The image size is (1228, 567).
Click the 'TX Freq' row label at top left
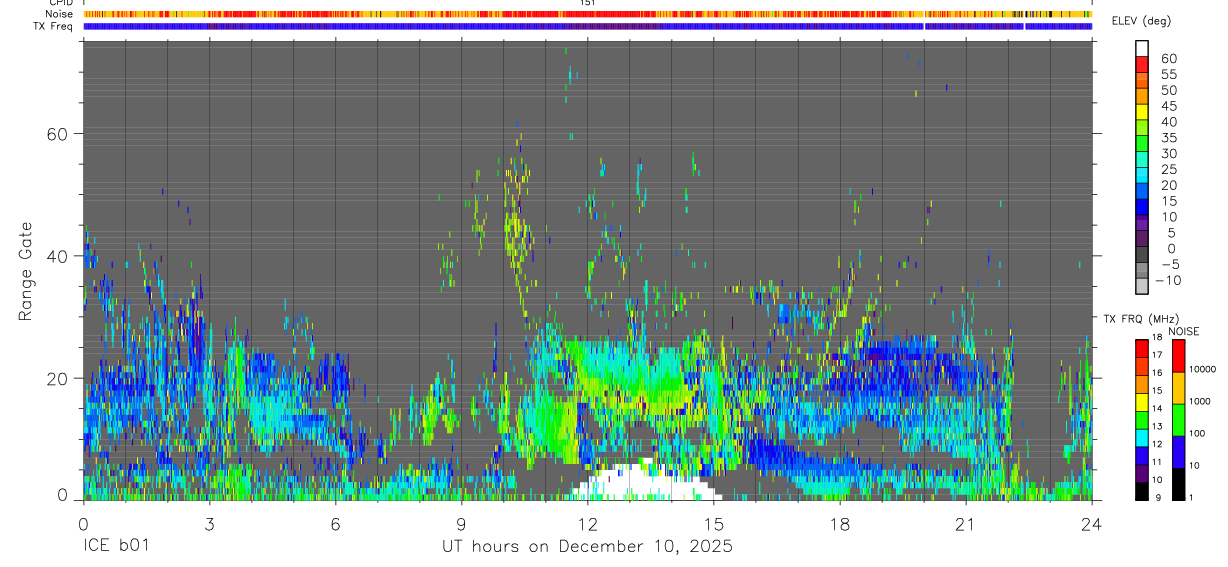55,26
